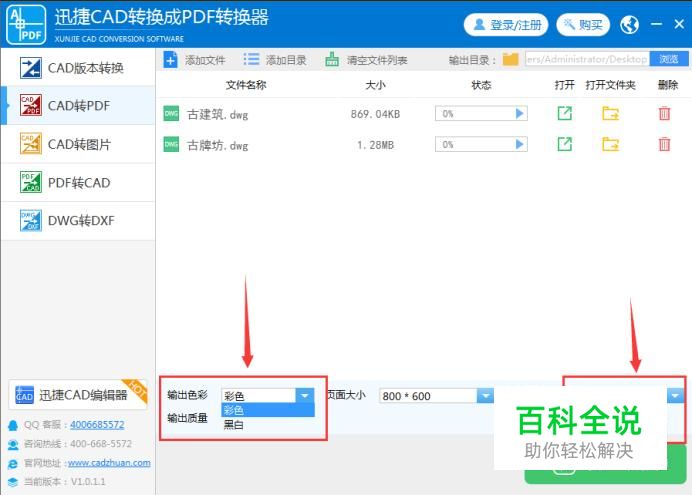This screenshot has width=692, height=495.
Task: Click the yellow output directory folder icon
Action: pos(511,59)
